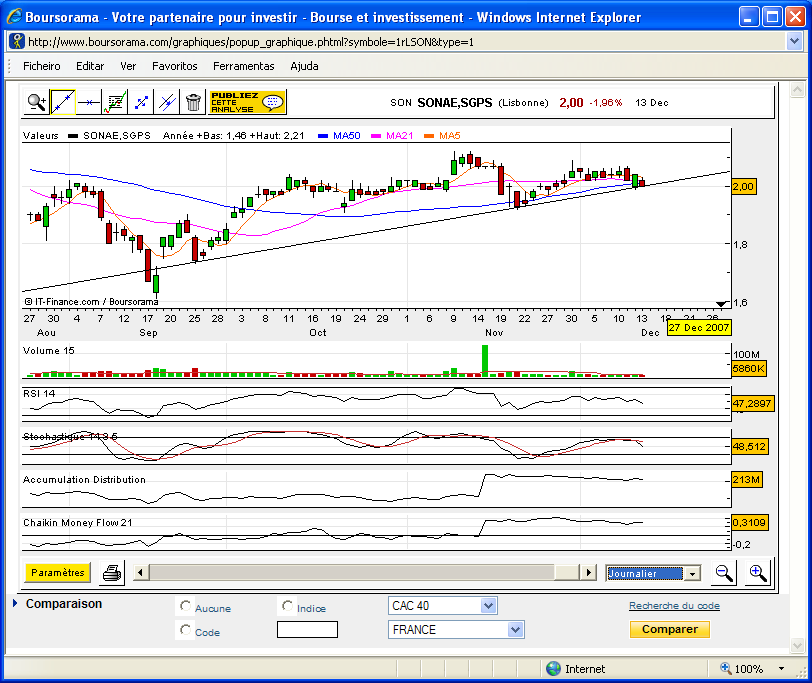Click the small chart axis down-triangle marker
This screenshot has width=812, height=683.
tap(721, 303)
